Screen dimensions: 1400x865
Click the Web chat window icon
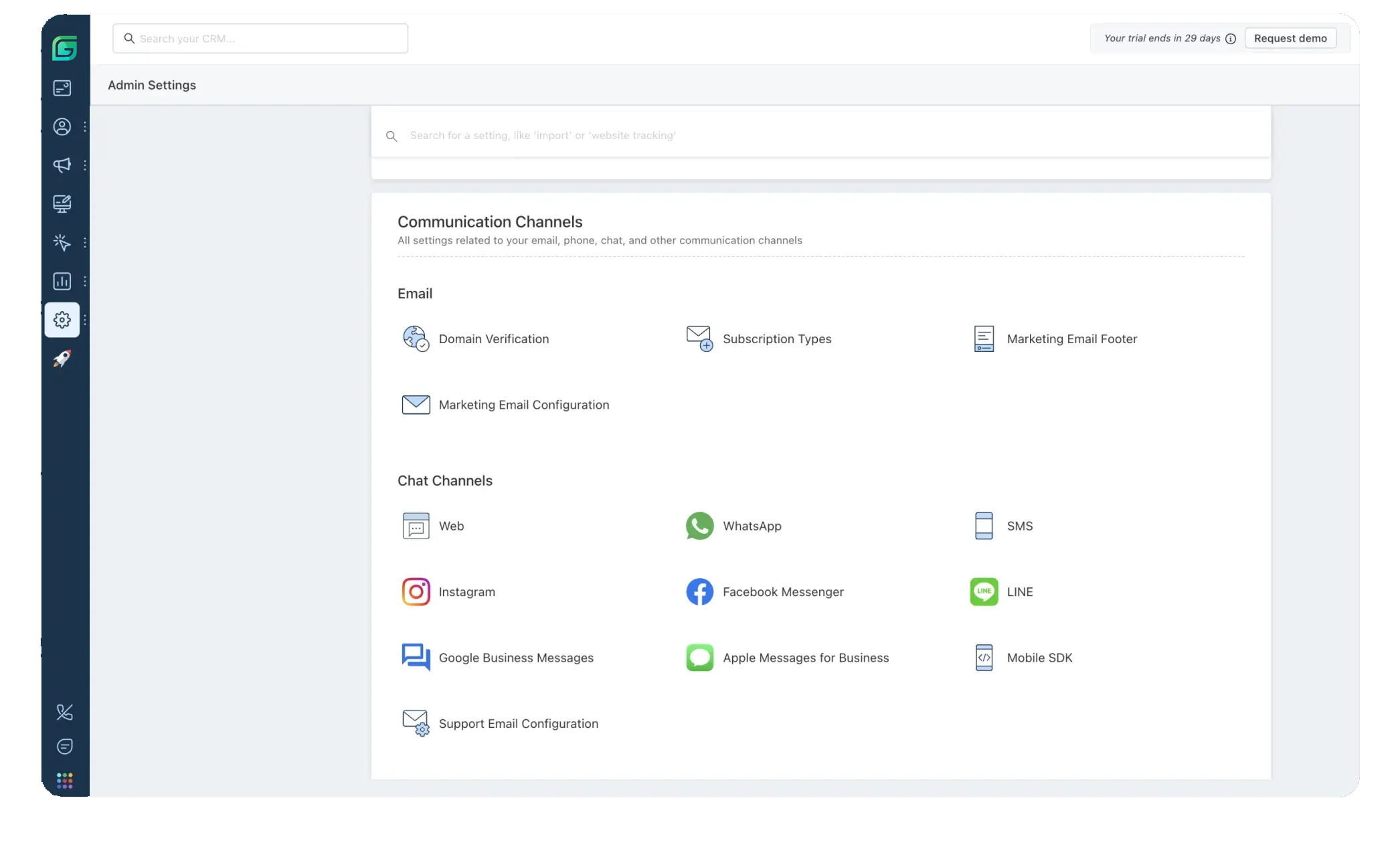(416, 526)
